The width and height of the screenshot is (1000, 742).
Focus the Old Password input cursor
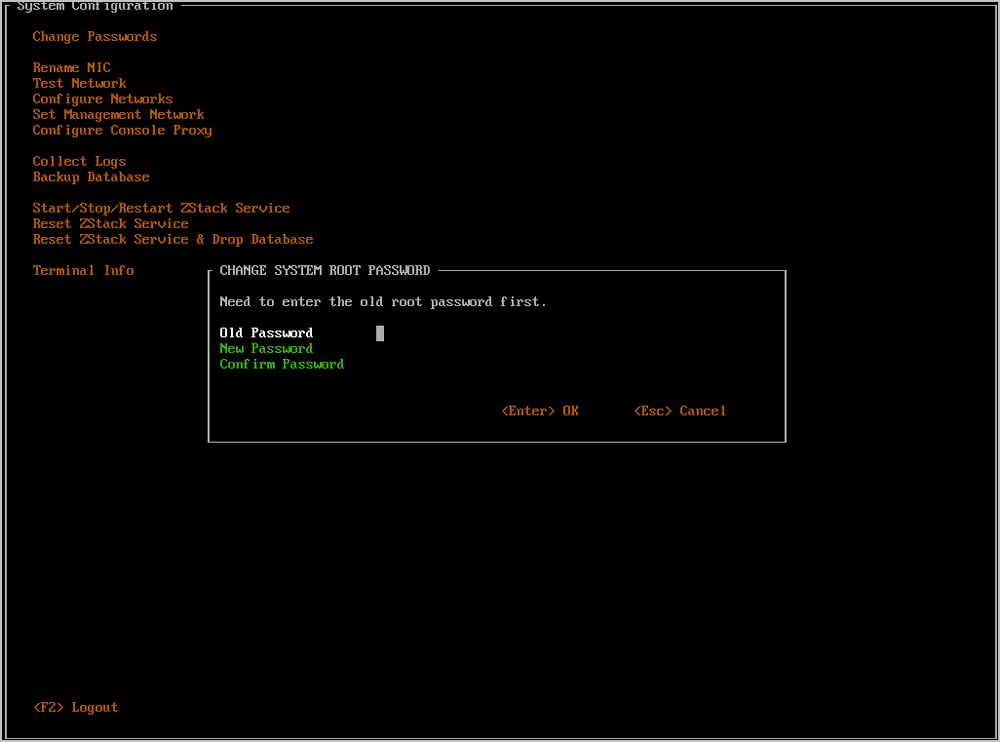(380, 334)
